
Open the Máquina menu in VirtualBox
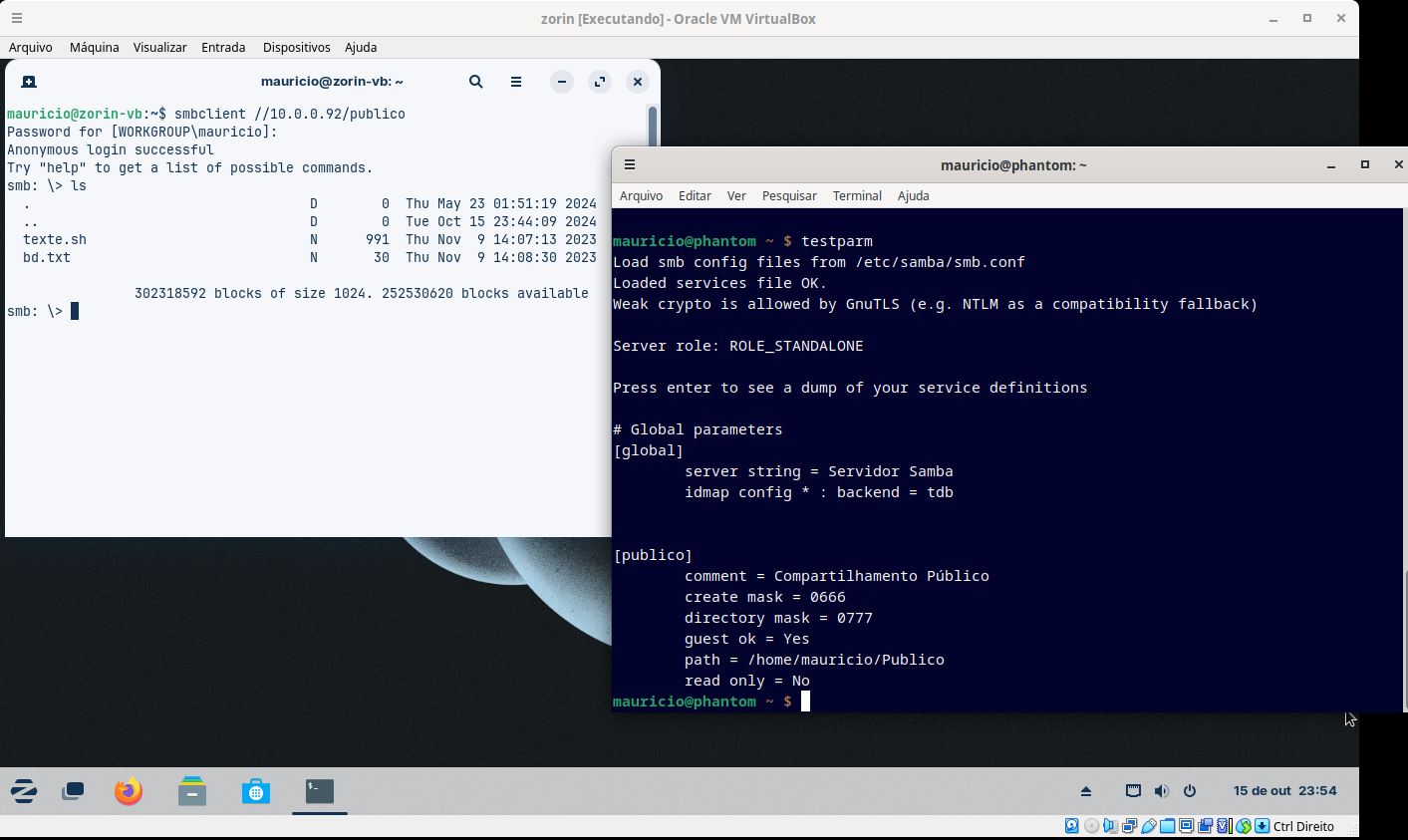pyautogui.click(x=95, y=47)
